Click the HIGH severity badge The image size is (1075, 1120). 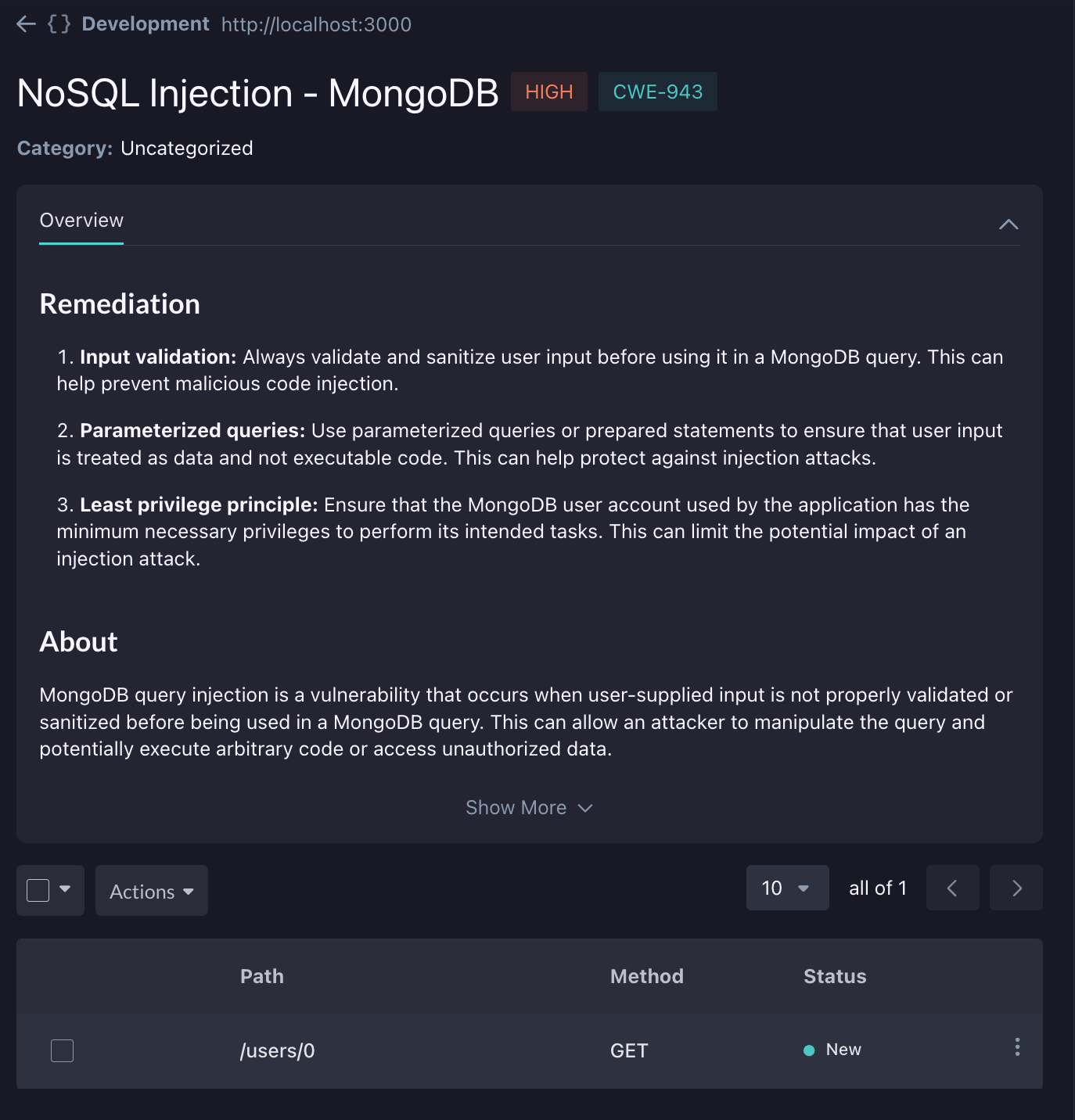pos(549,92)
